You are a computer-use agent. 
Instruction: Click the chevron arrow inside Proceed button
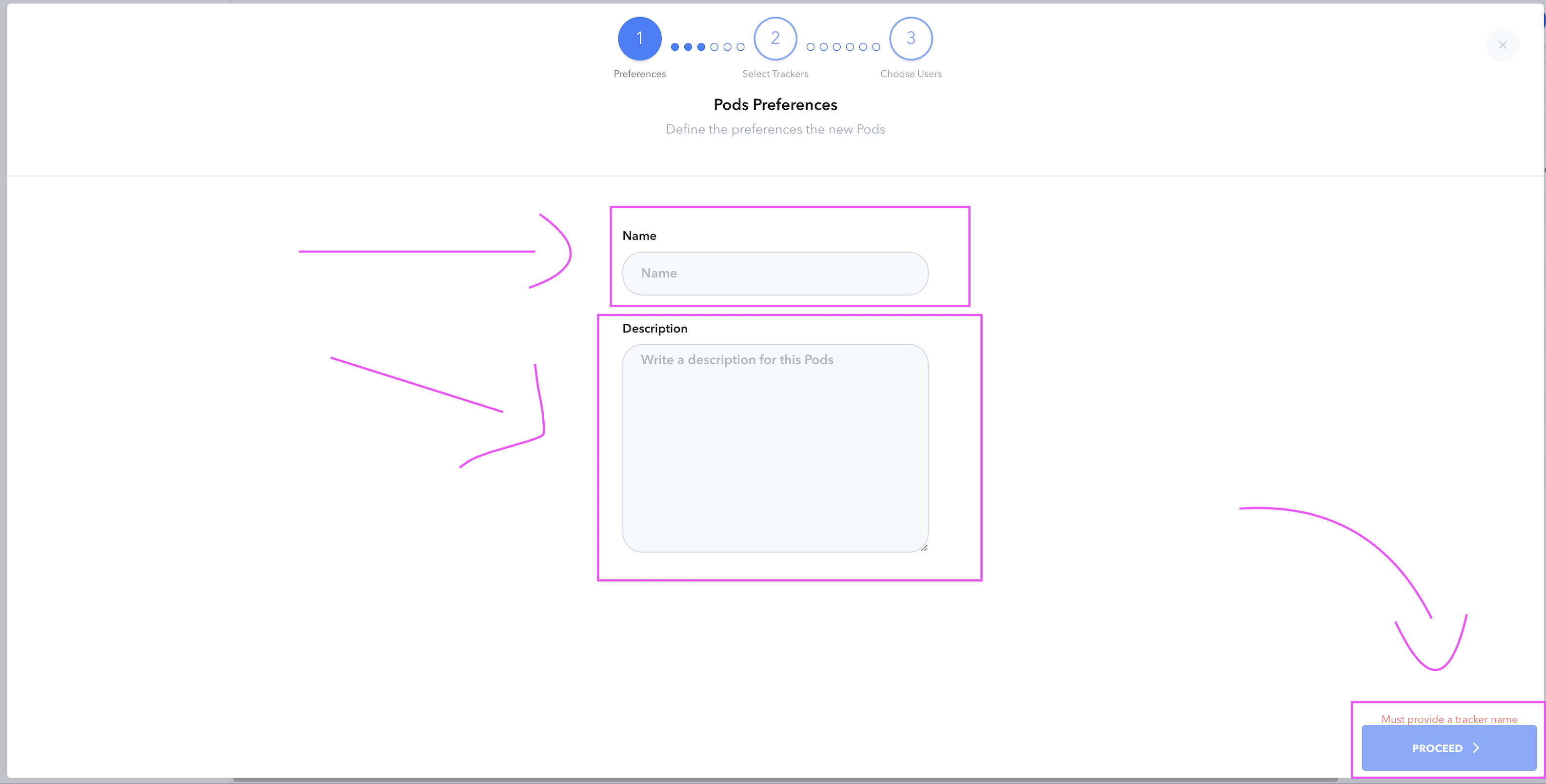coord(1476,748)
